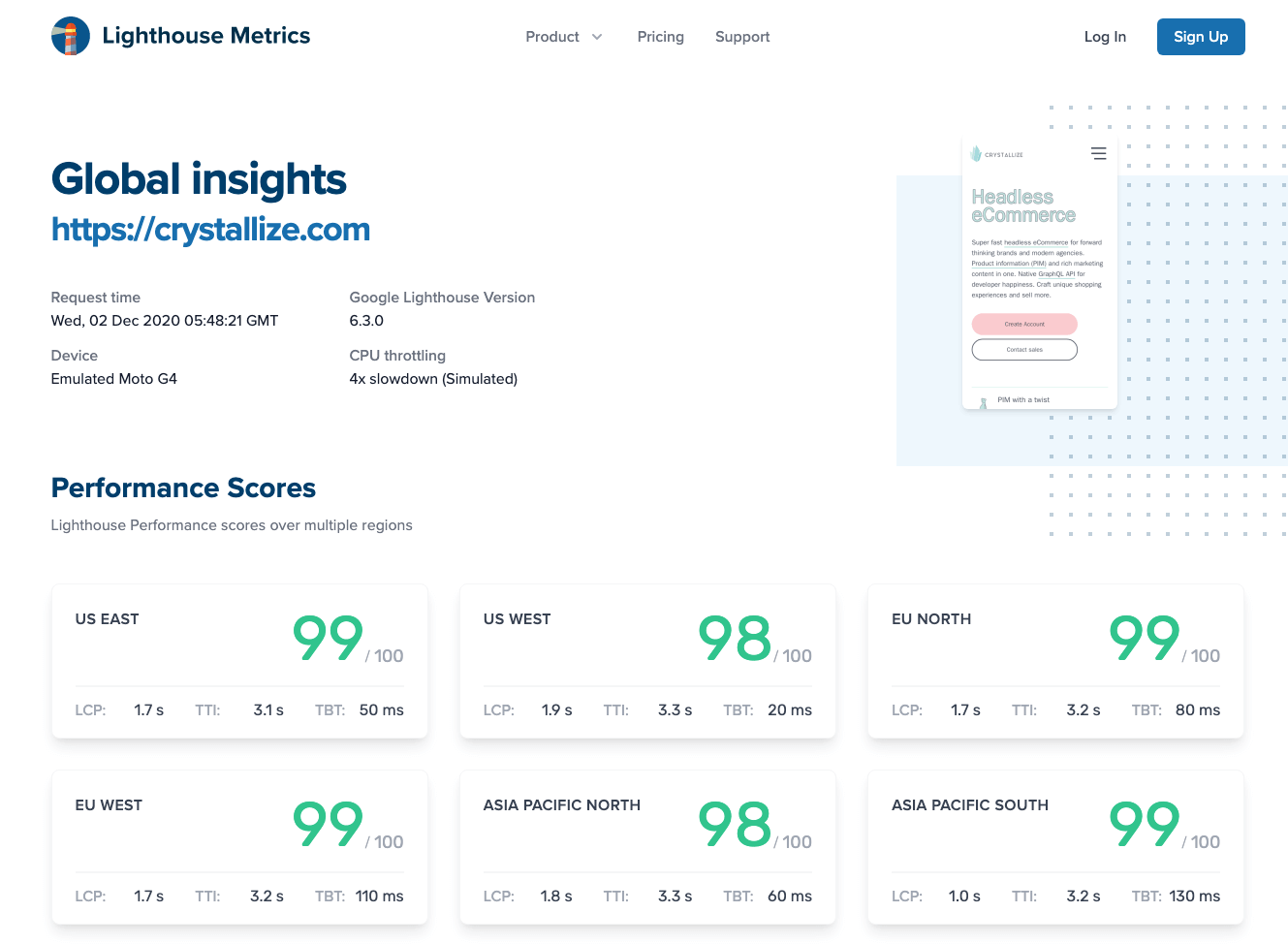Open the EU NORTH region card
Viewport: 1288px width, 944px height.
(1056, 661)
